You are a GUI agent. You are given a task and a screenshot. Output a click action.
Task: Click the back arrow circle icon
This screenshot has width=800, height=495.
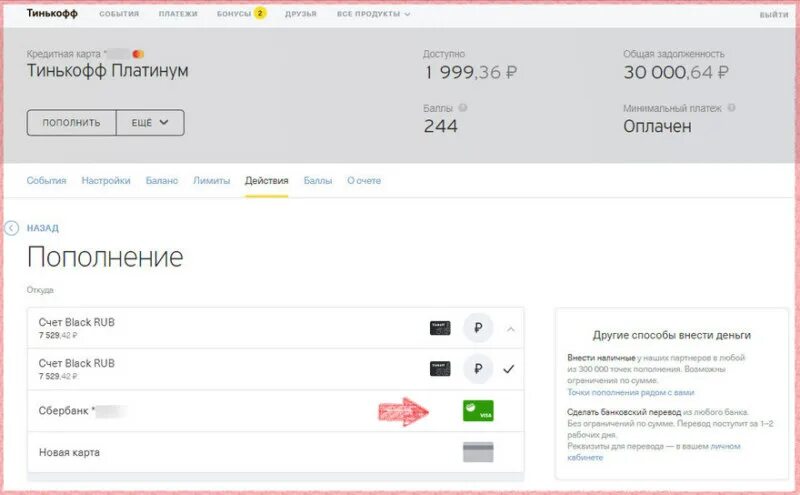click(11, 228)
